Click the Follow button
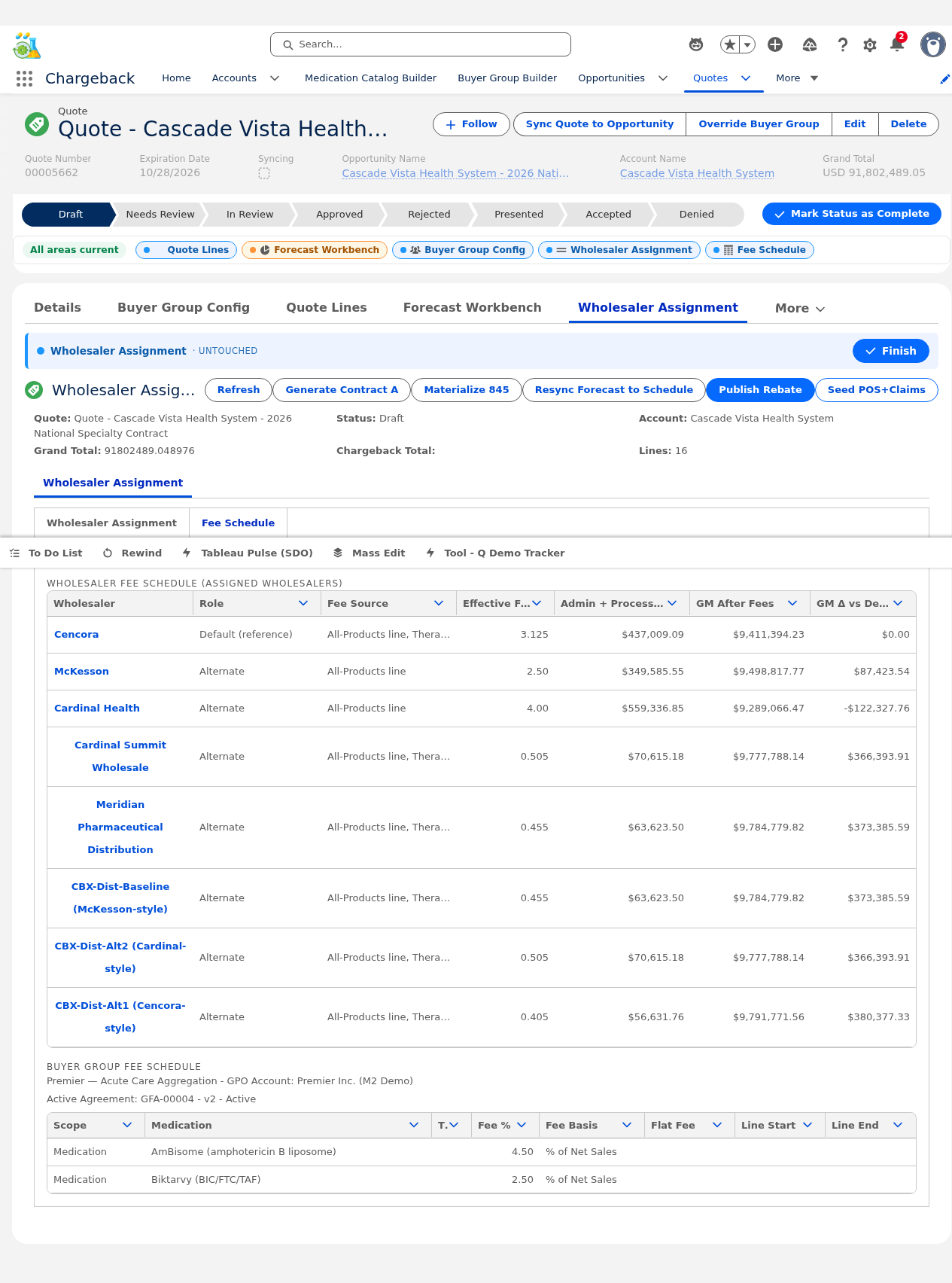 pos(471,124)
